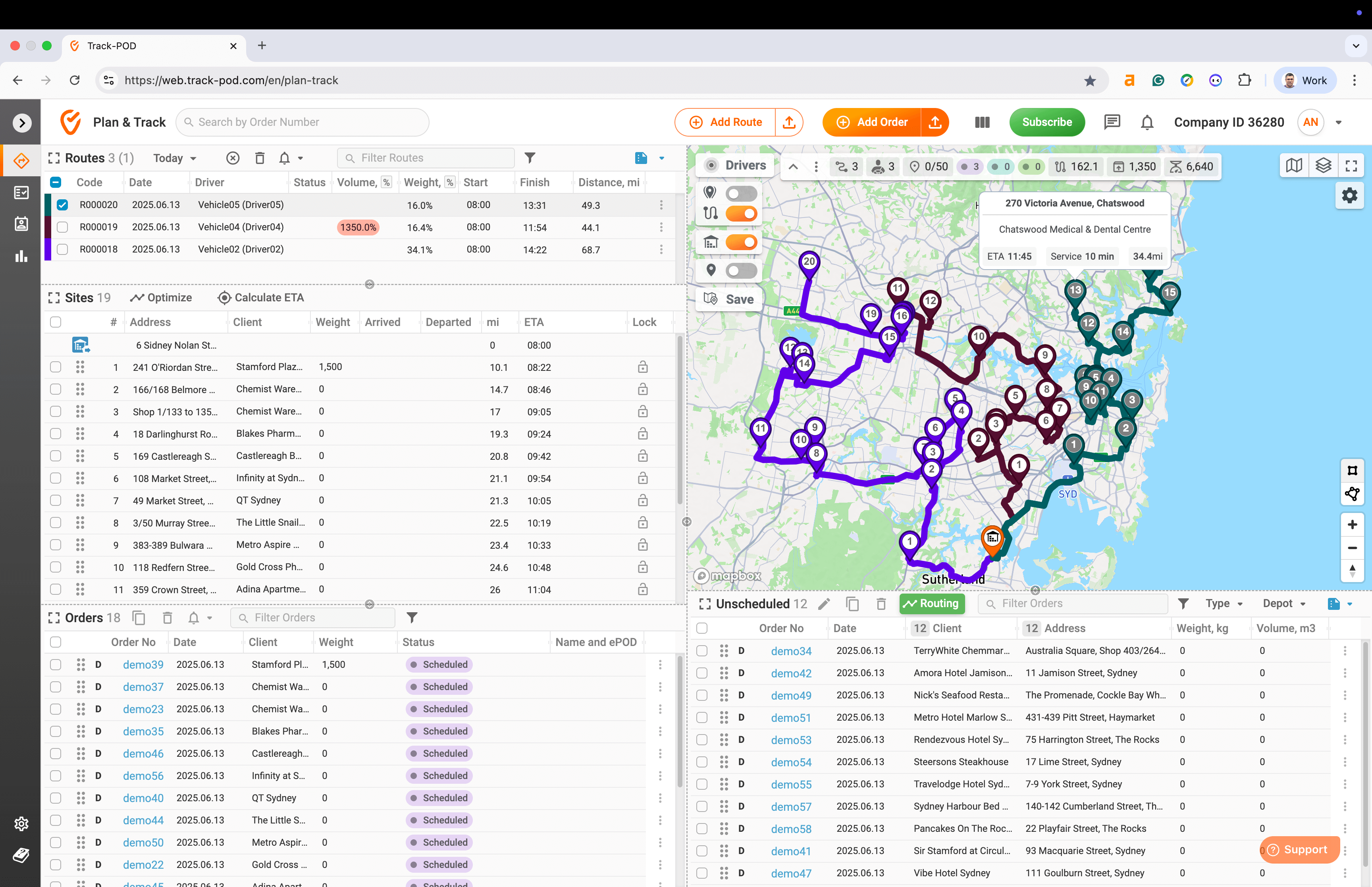This screenshot has height=887, width=1372.
Task: Expand the Depot dropdown in Unscheduled panel
Action: (1283, 604)
